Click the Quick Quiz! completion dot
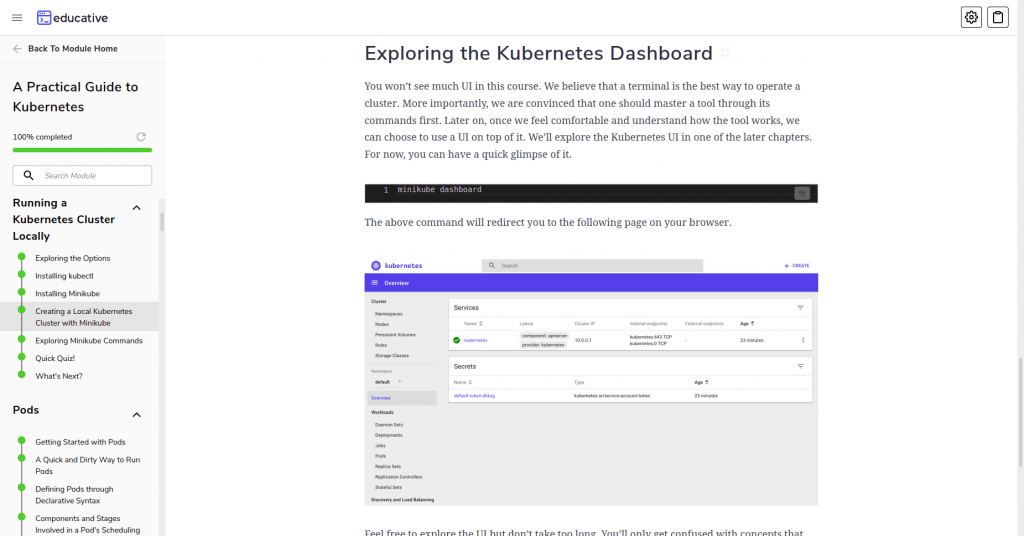The image size is (1024, 536). [22, 357]
